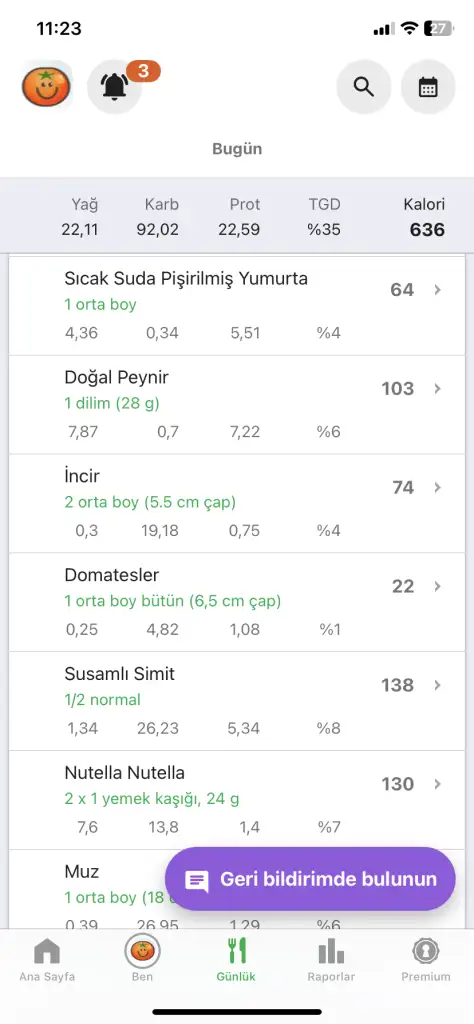Expand İncir entry chevron
Image resolution: width=474 pixels, height=1024 pixels.
pyautogui.click(x=437, y=487)
